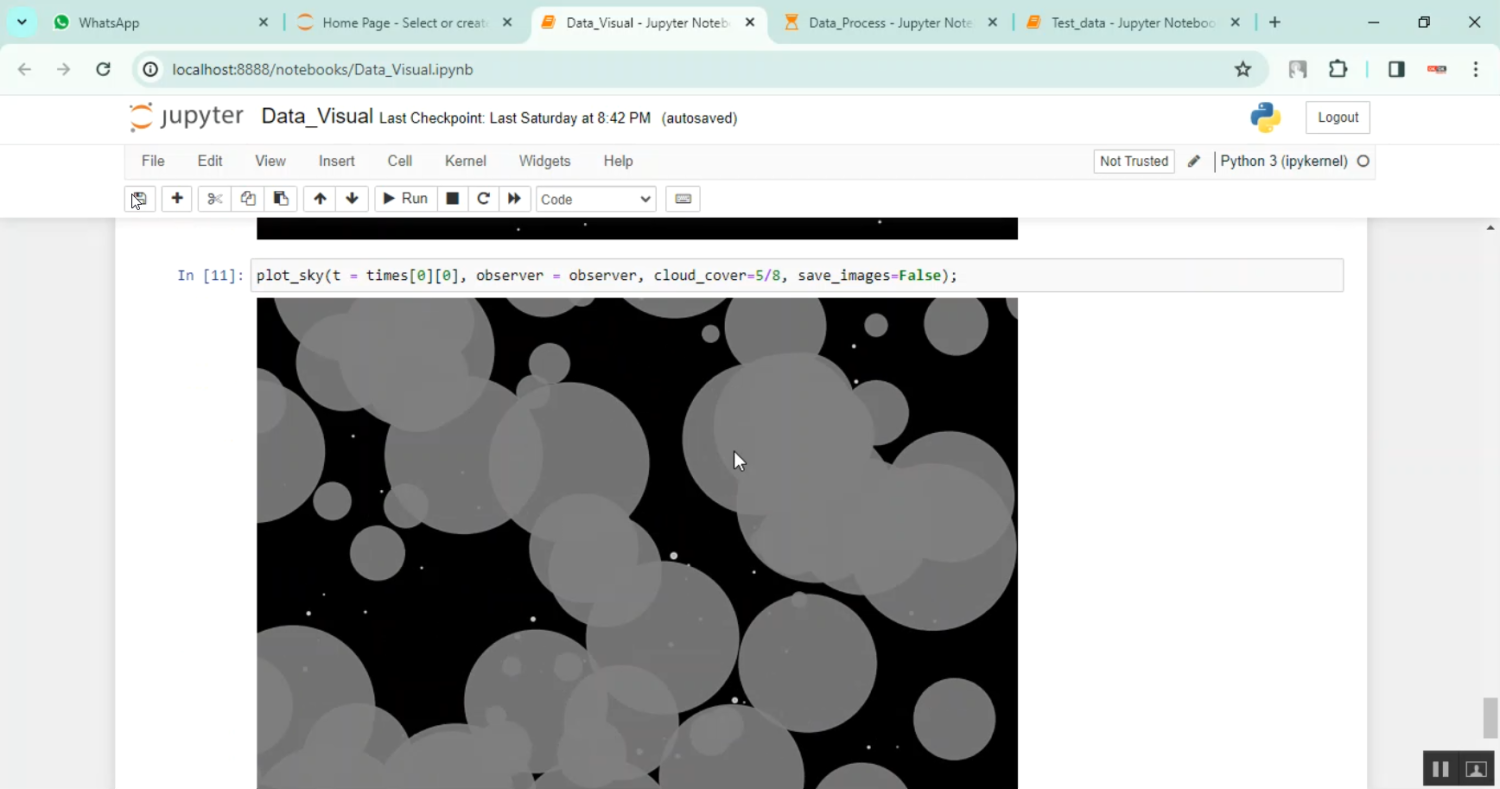
Task: Interrupt the kernel with stop icon
Action: coord(452,198)
